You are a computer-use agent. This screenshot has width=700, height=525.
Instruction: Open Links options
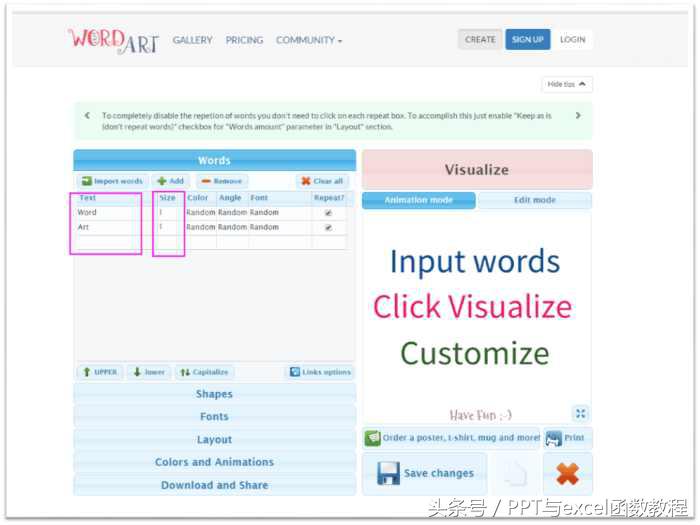[320, 372]
